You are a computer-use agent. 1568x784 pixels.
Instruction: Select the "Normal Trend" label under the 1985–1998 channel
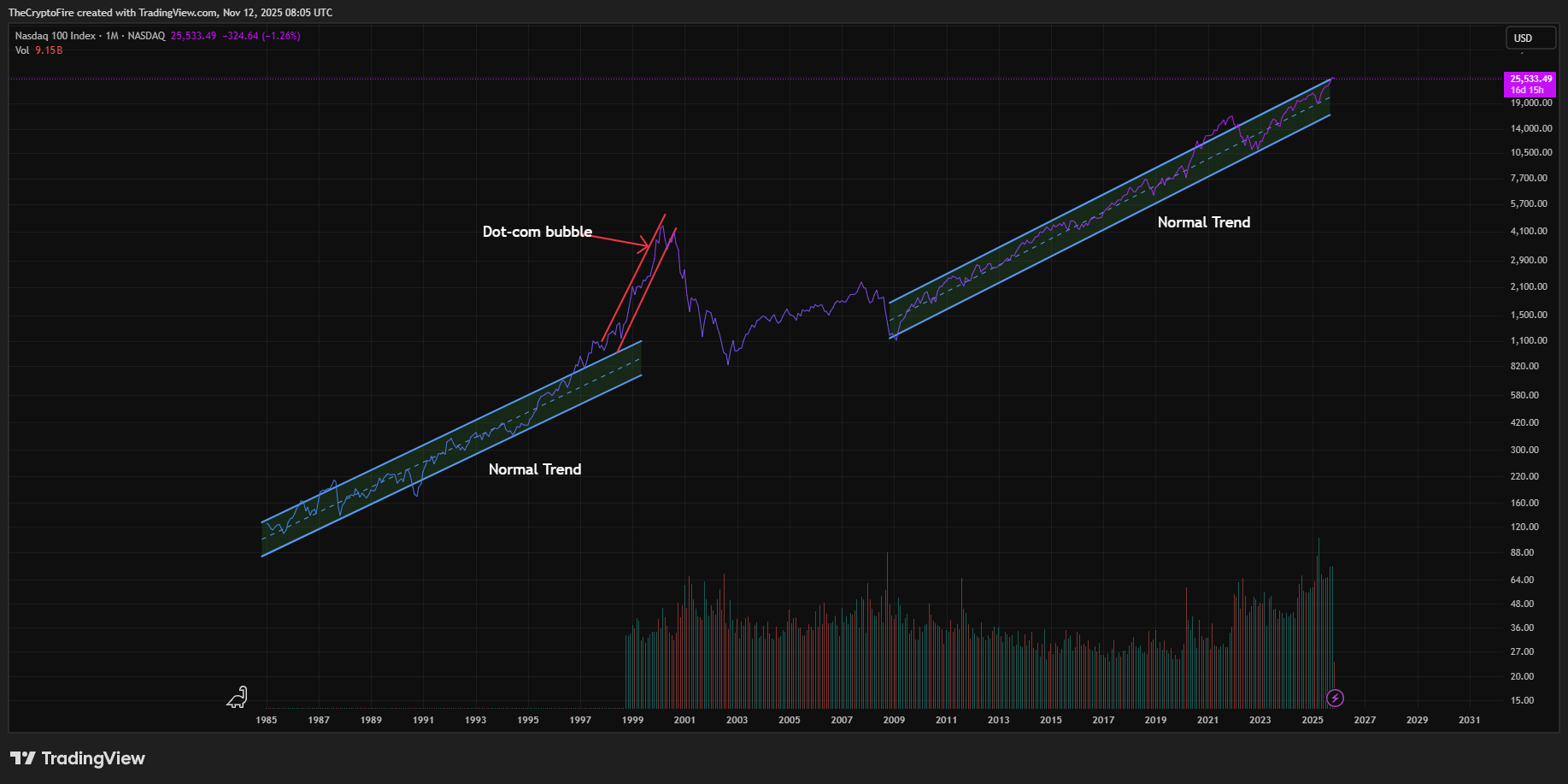point(535,469)
